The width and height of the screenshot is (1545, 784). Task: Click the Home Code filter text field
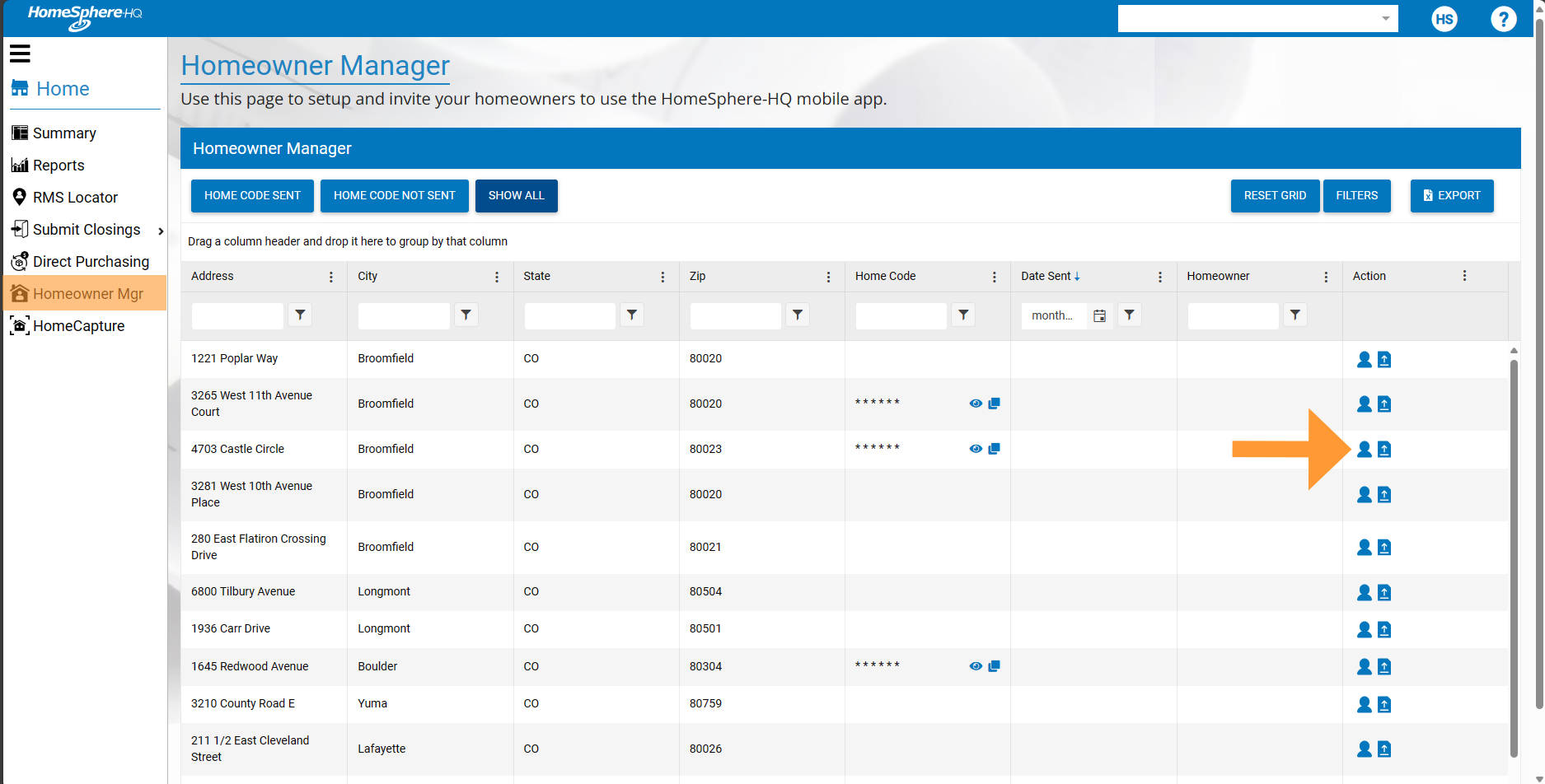click(x=901, y=315)
